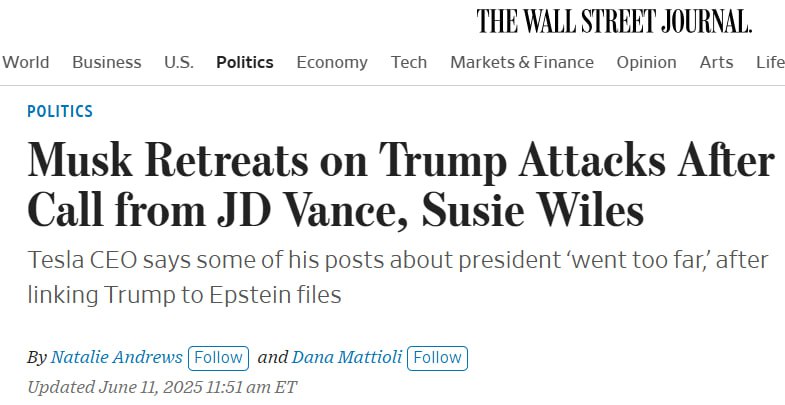Select the U.S. section in navigation
Screen dimensions: 785x405
179,62
